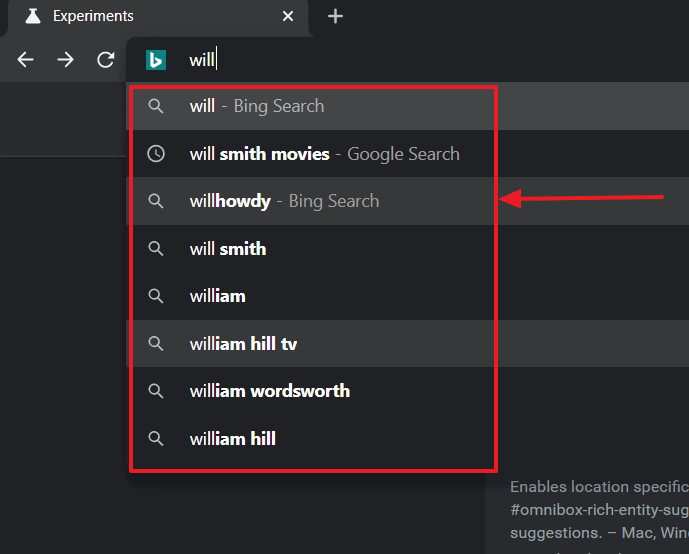Viewport: 689px width, 554px height.
Task: Click search icon beside 'william hill tv'
Action: [x=156, y=344]
